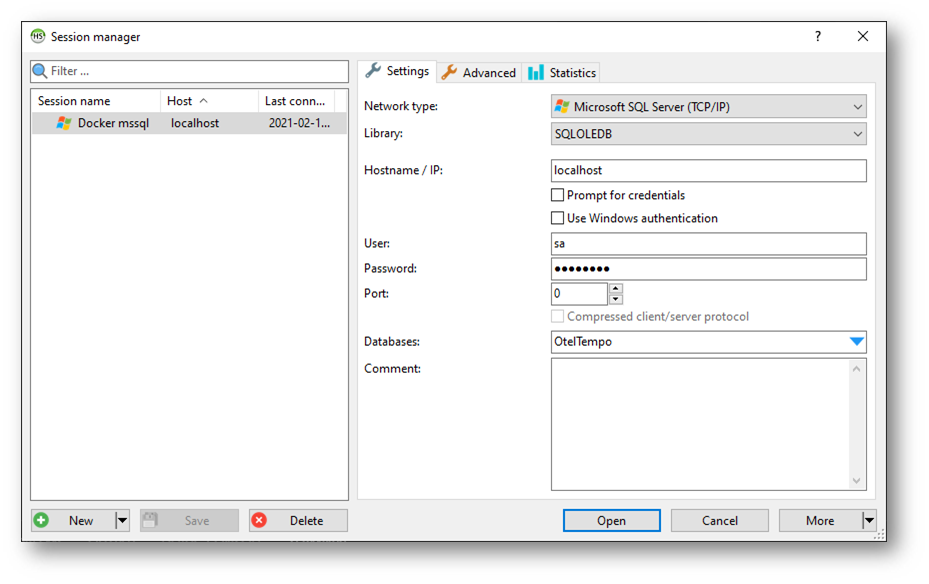Click the Filter sessions search field
Viewport: 929px width, 584px height.
[x=190, y=71]
